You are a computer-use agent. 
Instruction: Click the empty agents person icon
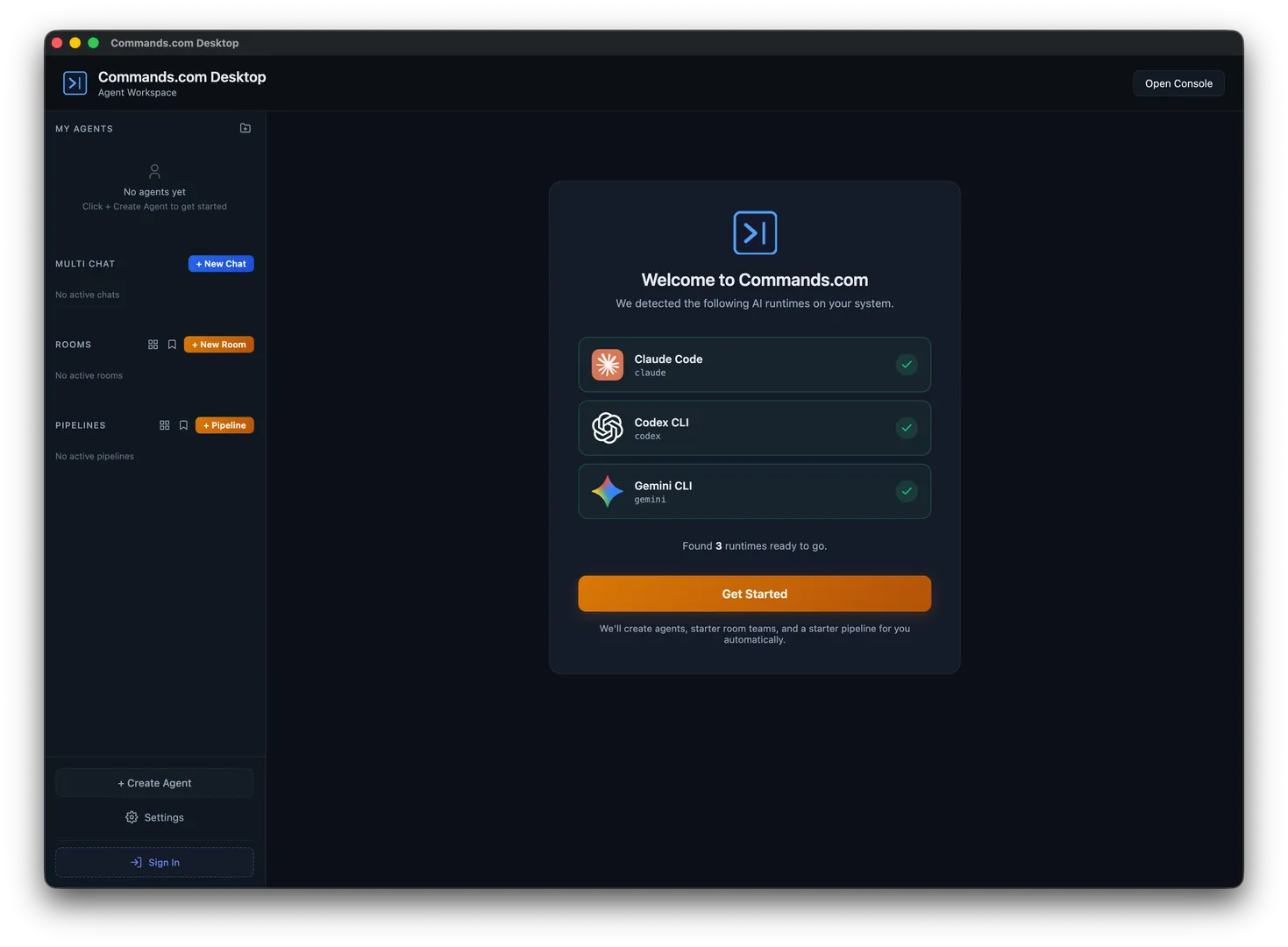154,171
